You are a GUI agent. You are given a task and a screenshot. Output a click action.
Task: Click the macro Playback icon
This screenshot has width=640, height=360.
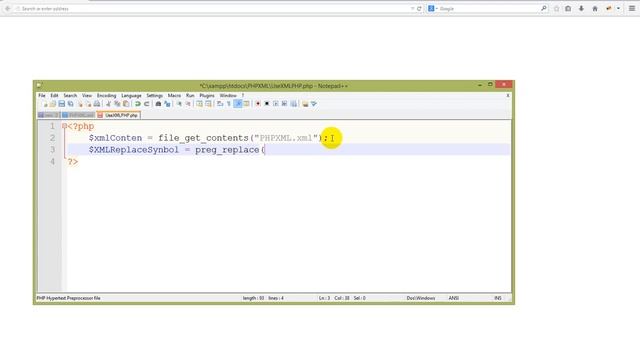click(x=276, y=104)
